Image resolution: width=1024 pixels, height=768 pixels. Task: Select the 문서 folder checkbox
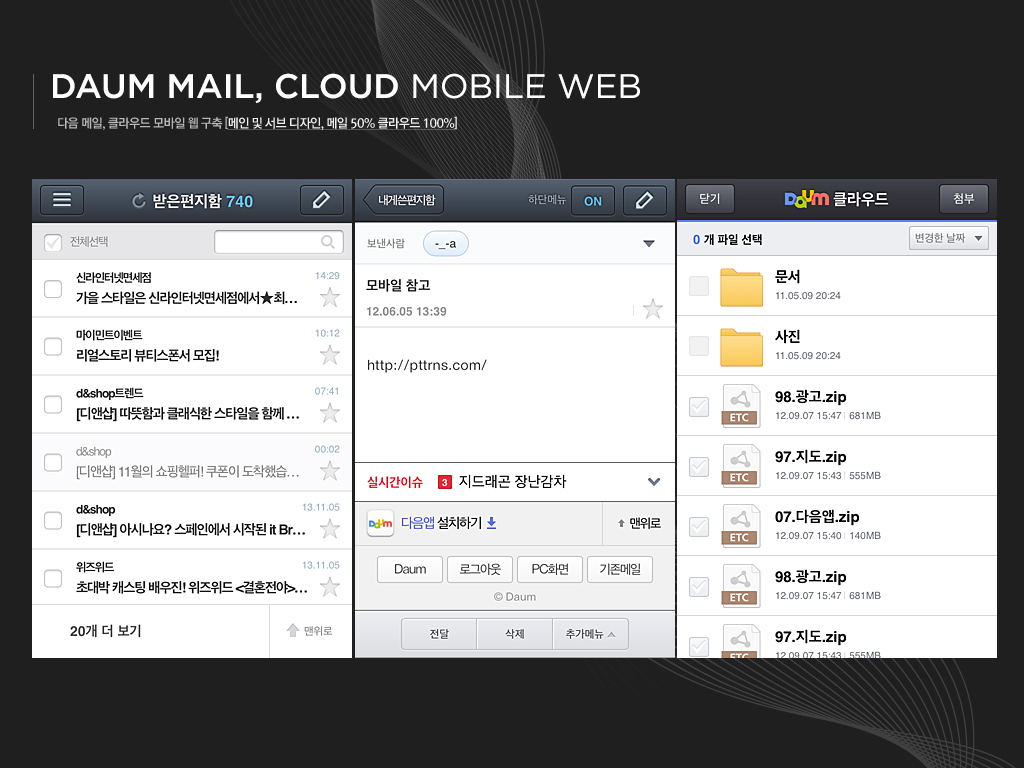(699, 285)
